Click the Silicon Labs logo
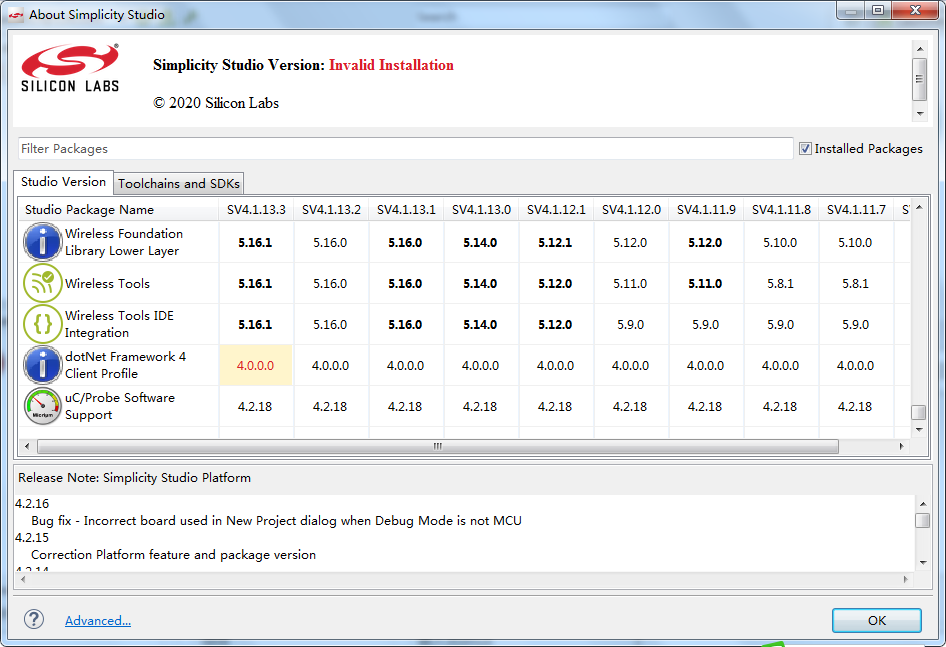The width and height of the screenshot is (946, 647). pyautogui.click(x=70, y=68)
